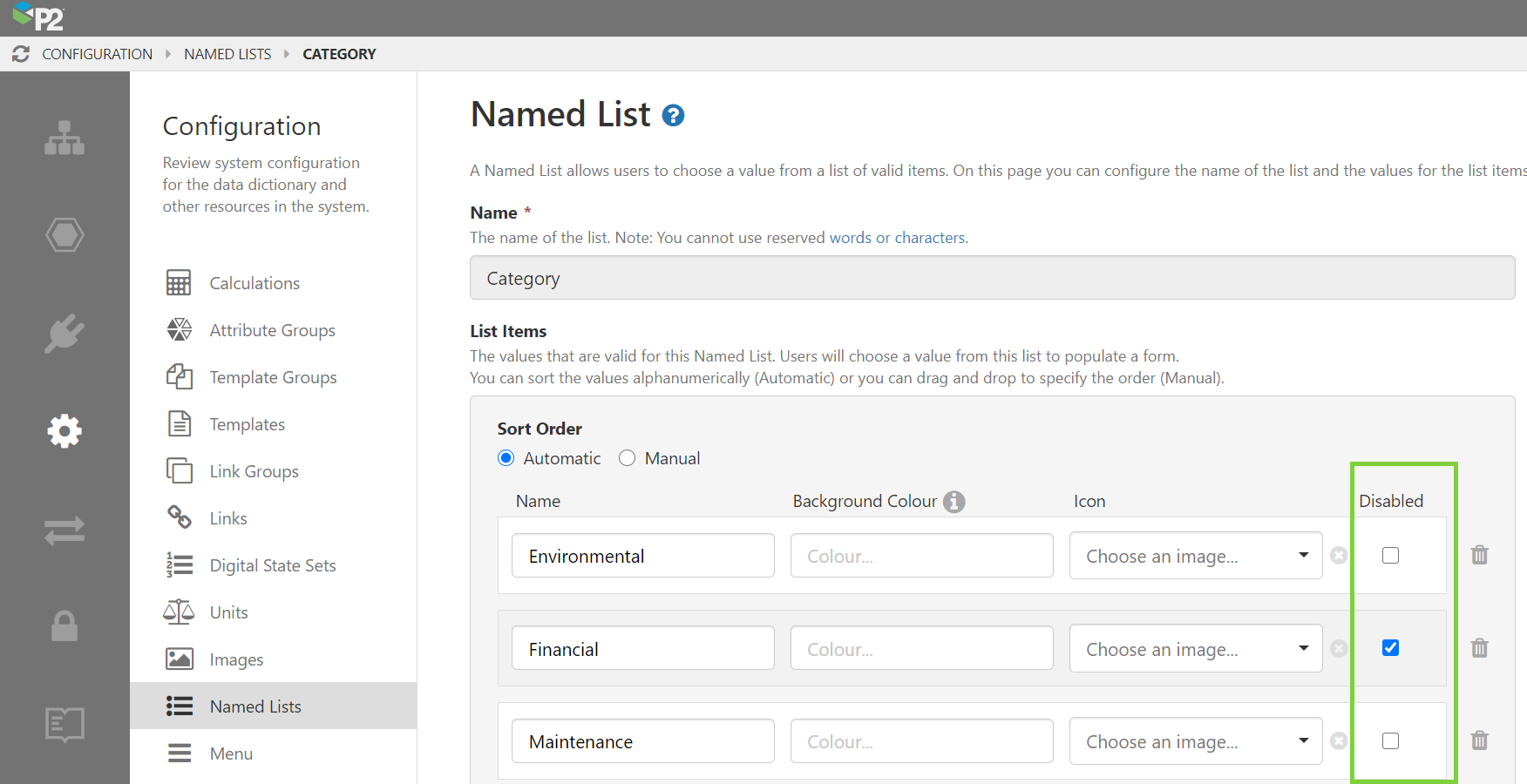Viewport: 1527px width, 784px height.
Task: Click the Financial background Colour field
Action: [x=921, y=649]
